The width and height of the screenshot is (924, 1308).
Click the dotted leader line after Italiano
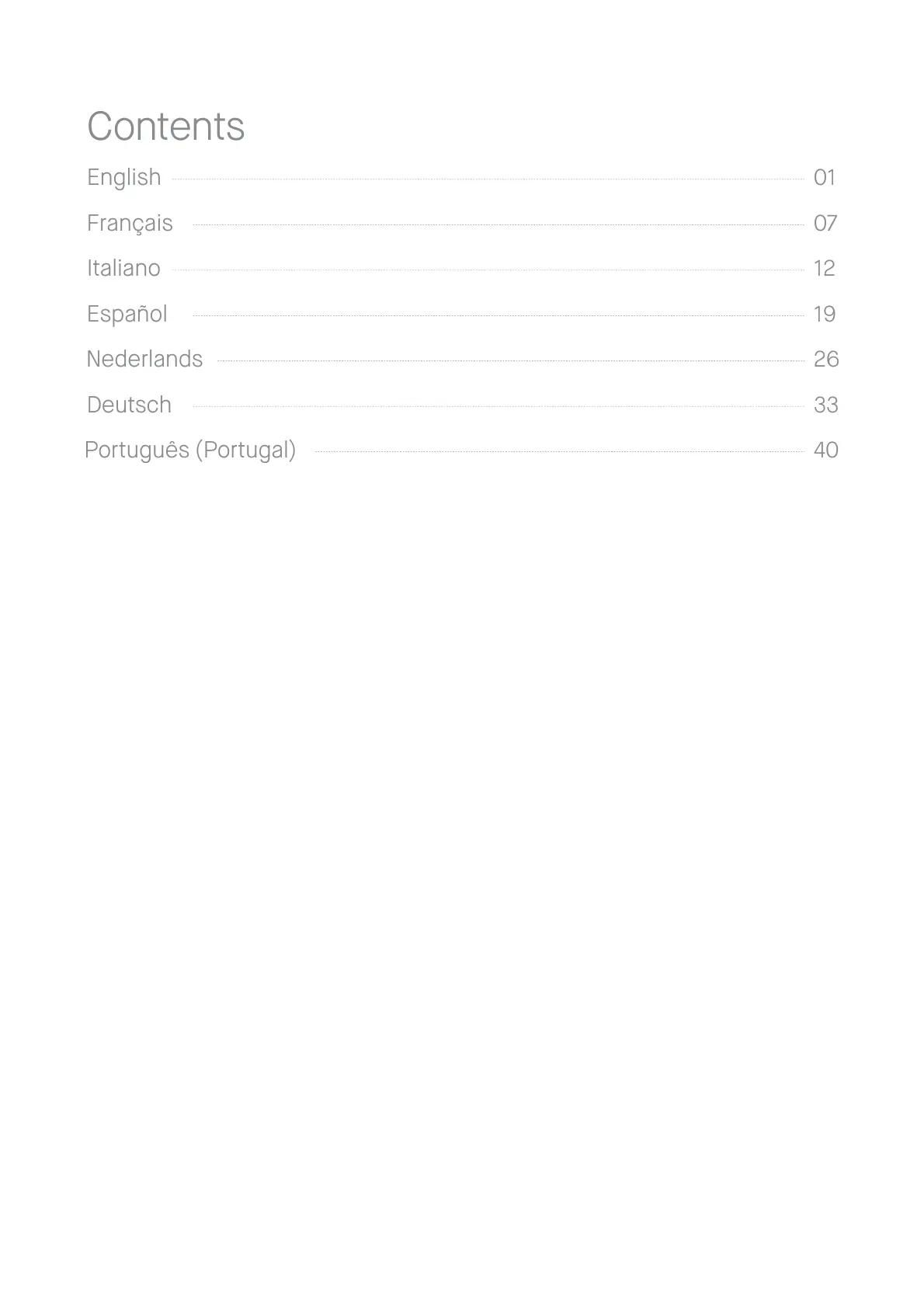coord(488,270)
